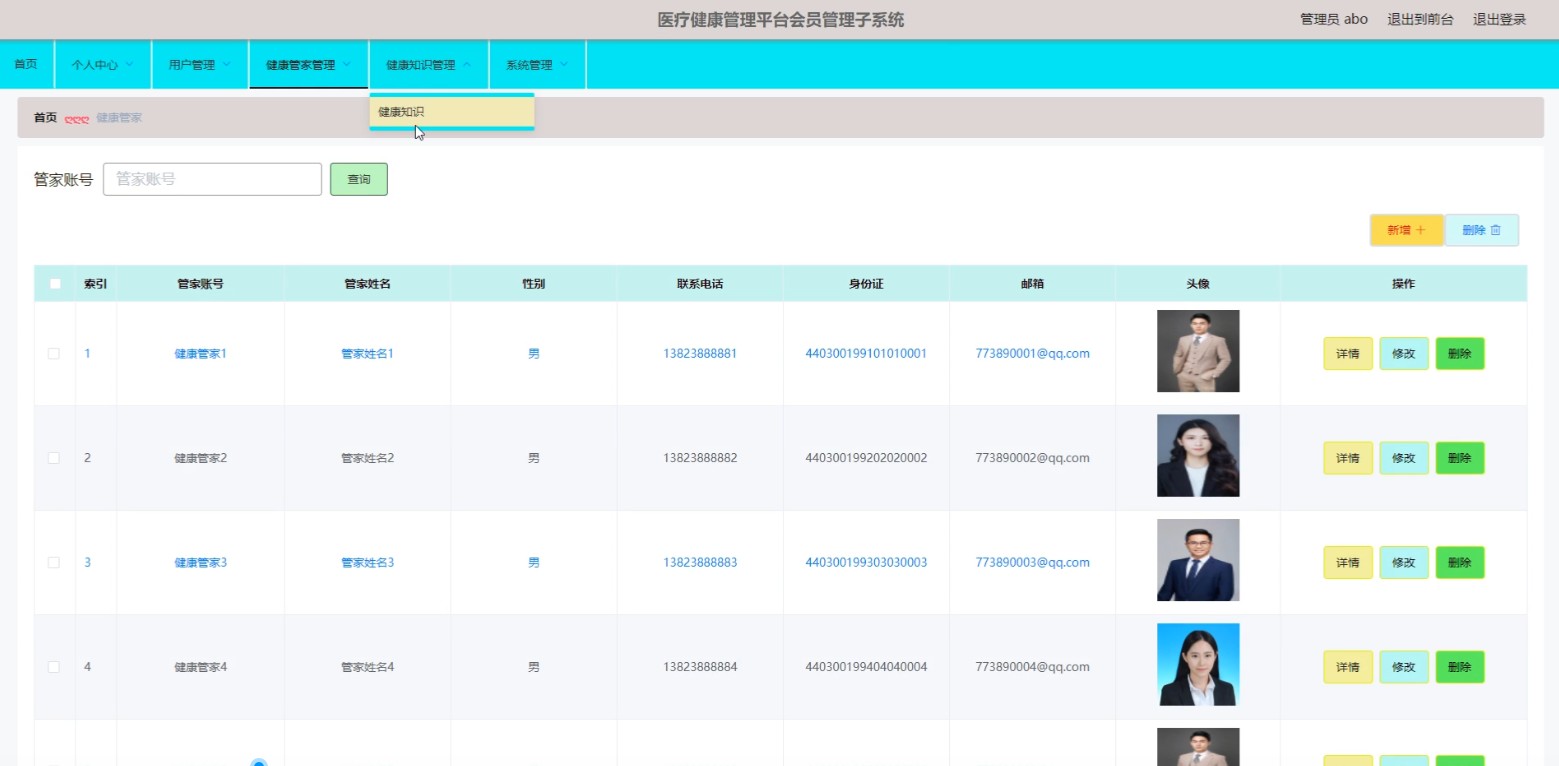Open avatar photo of 健康管家3
Image resolution: width=1559 pixels, height=766 pixels.
pos(1198,560)
